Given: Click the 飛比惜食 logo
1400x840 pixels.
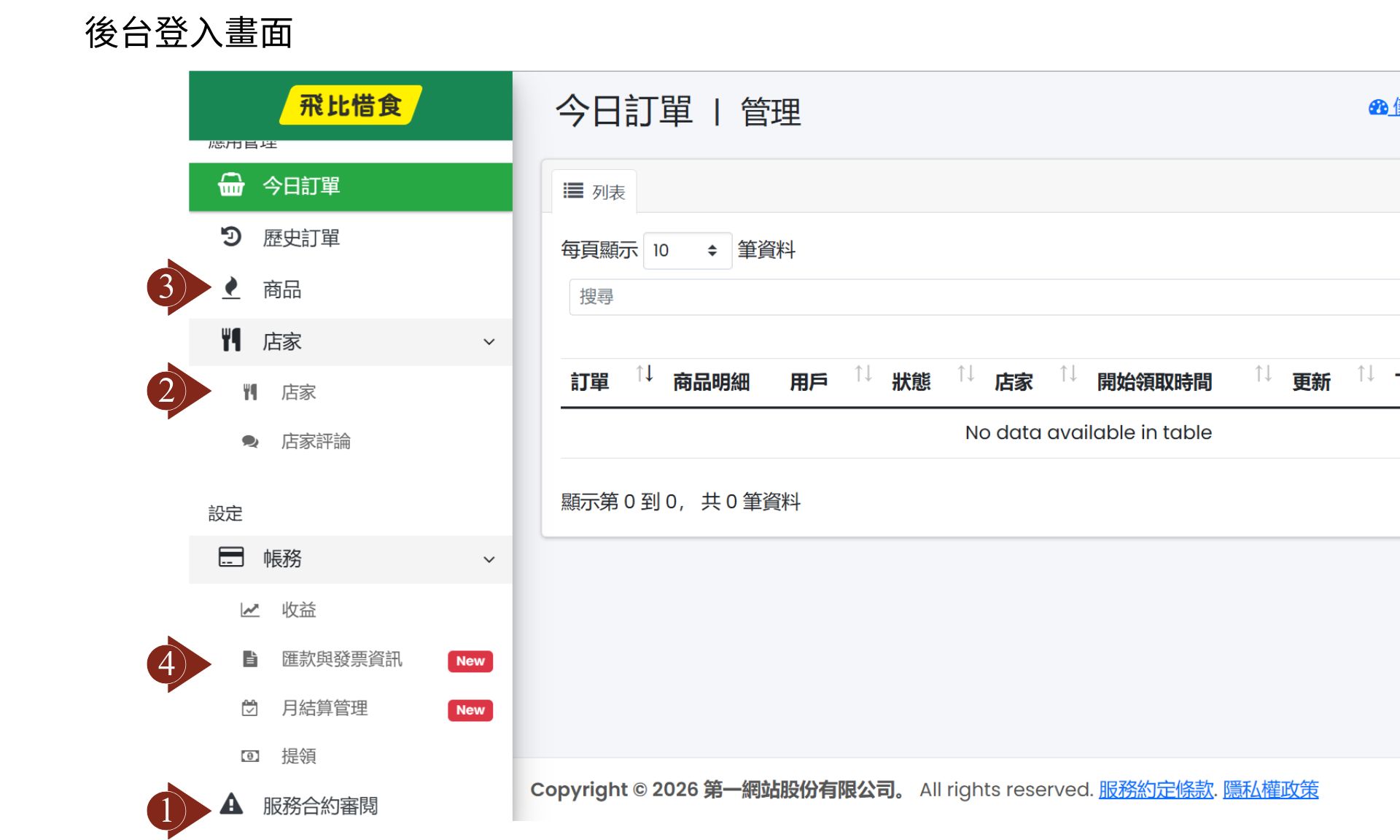Looking at the screenshot, I should pos(351,105).
